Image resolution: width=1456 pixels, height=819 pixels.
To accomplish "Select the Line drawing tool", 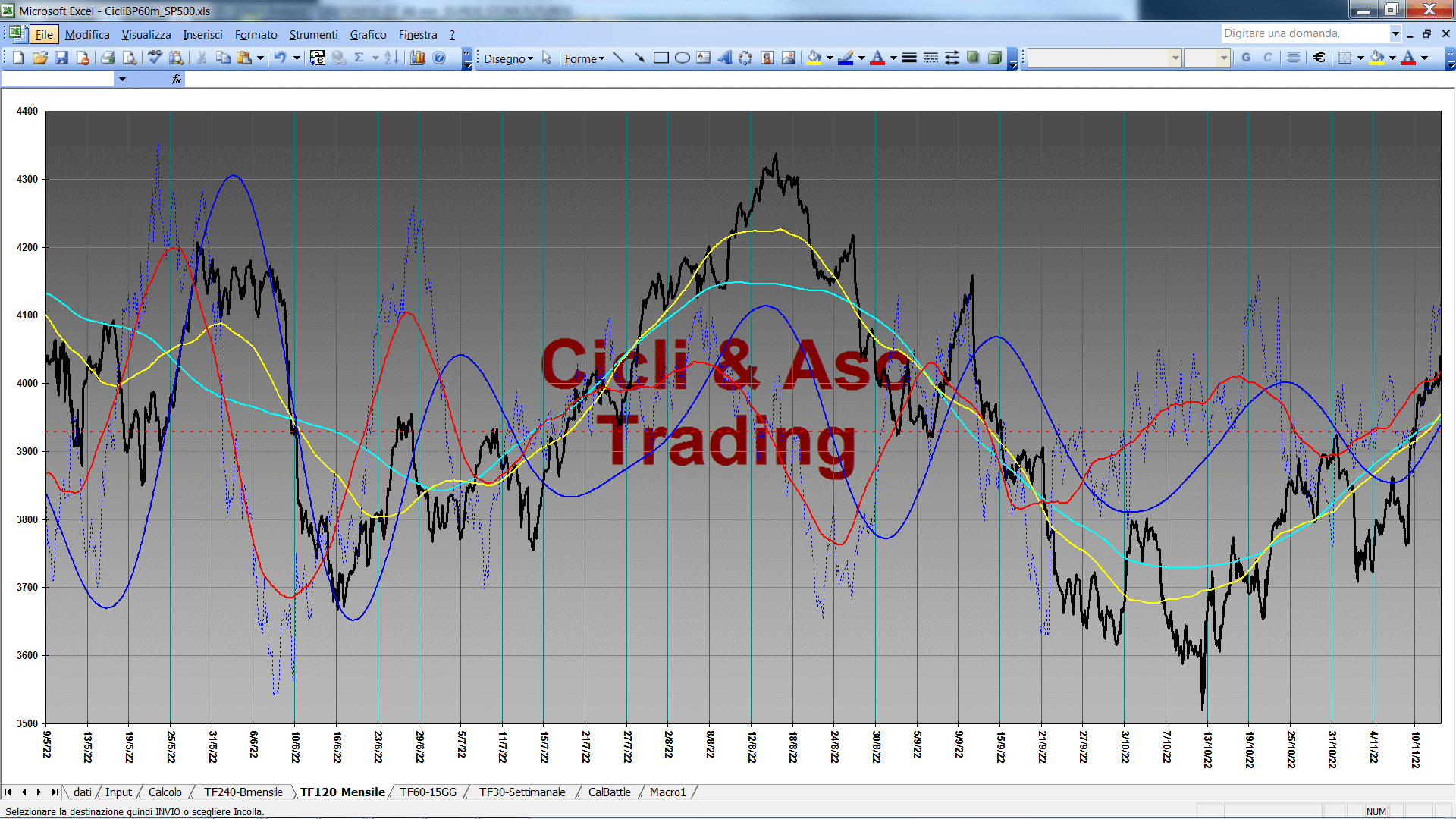I will click(x=618, y=58).
